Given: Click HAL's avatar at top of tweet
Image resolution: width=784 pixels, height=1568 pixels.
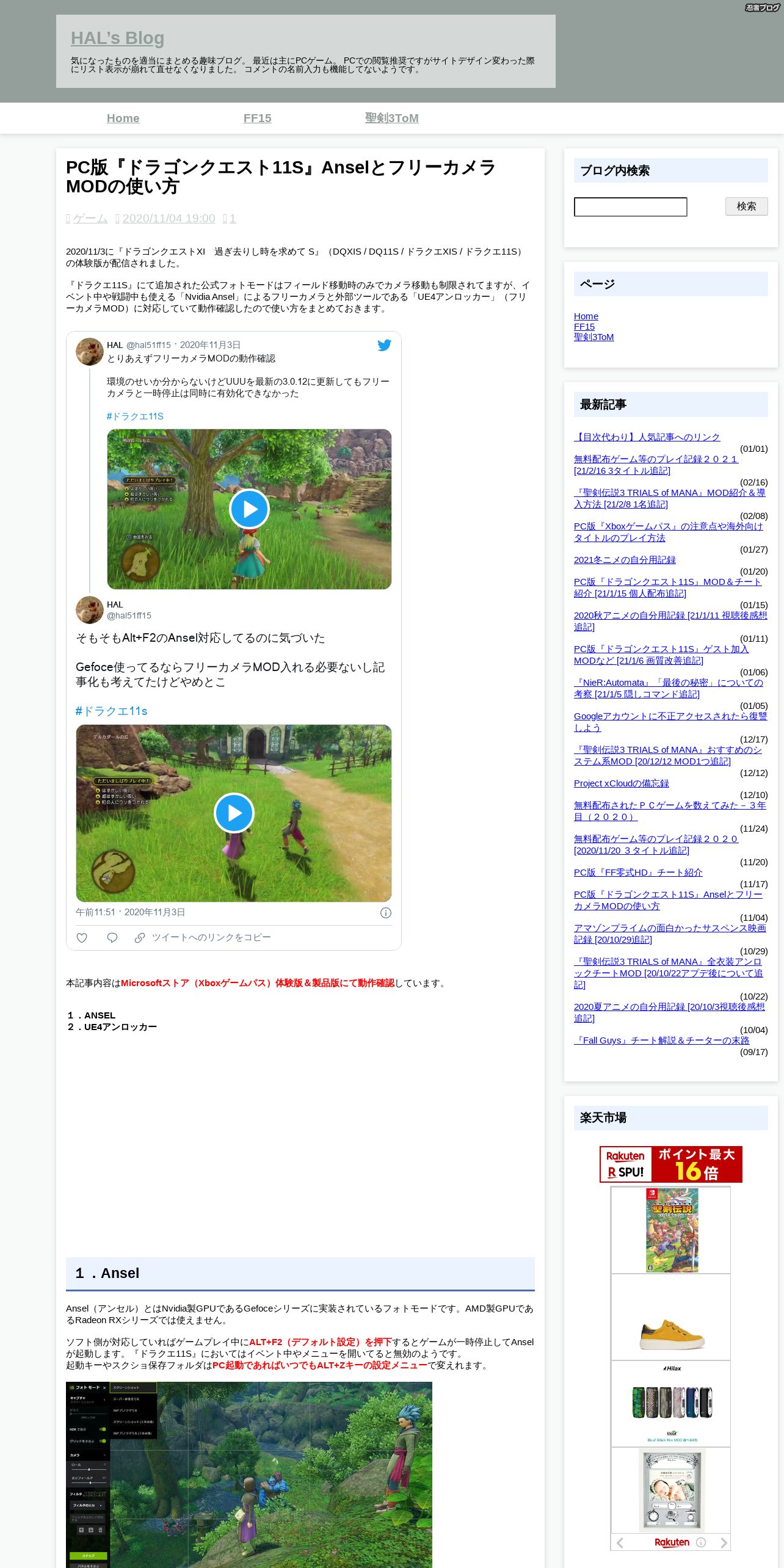Looking at the screenshot, I should pos(89,352).
